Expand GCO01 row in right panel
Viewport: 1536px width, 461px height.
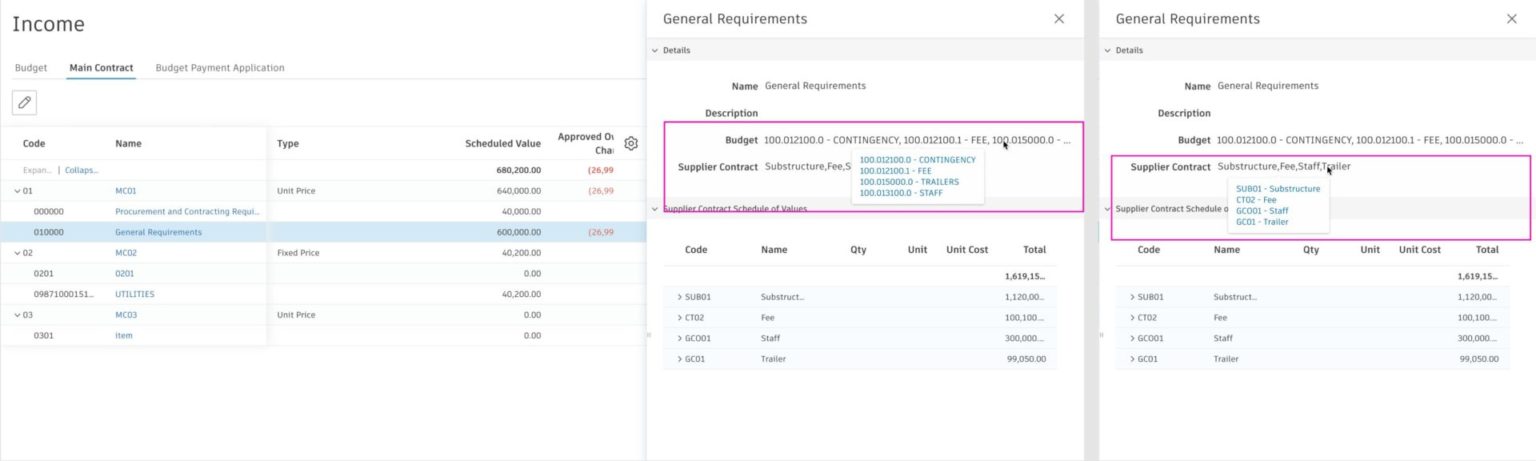[x=1132, y=338]
